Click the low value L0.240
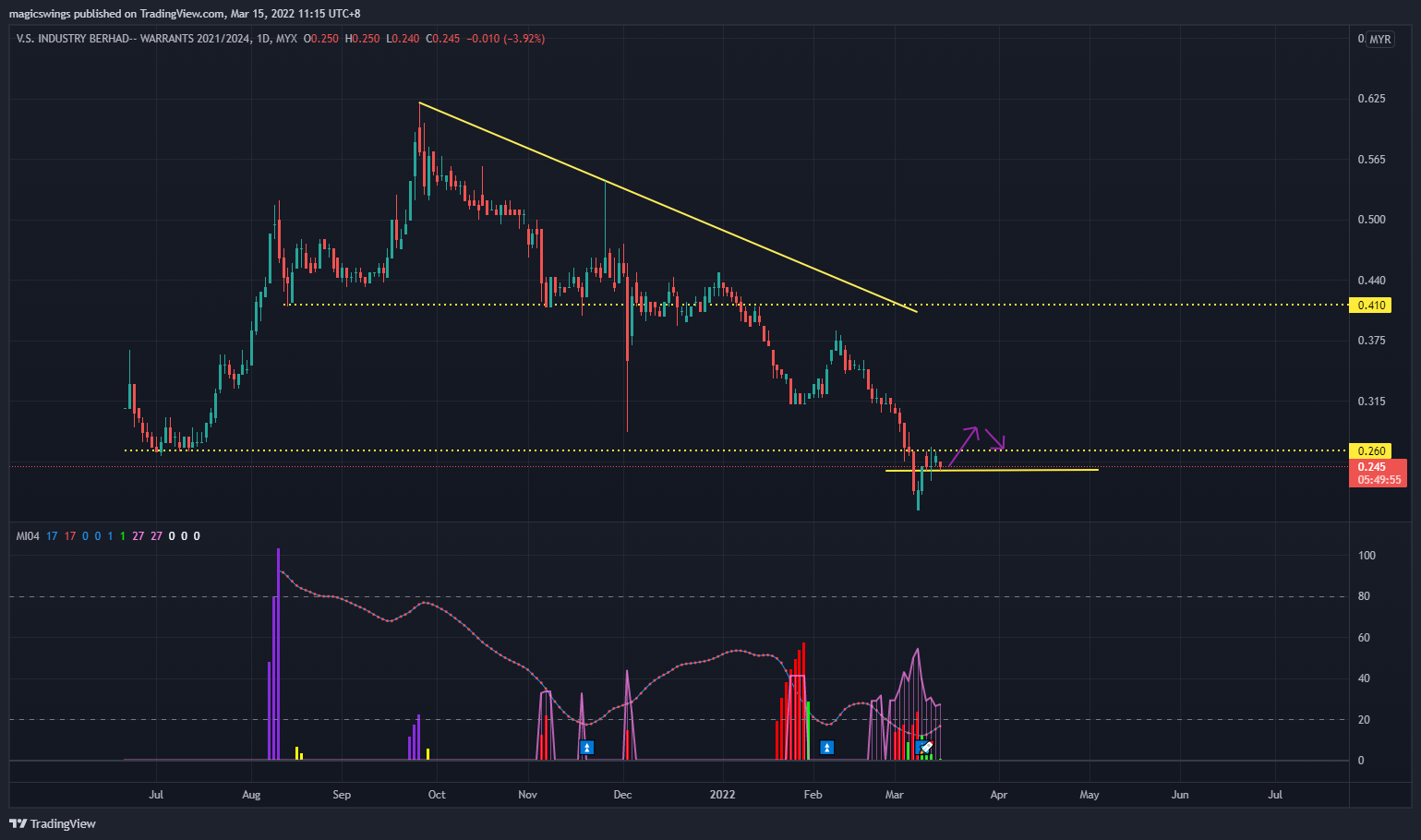This screenshot has width=1421, height=840. [x=403, y=39]
